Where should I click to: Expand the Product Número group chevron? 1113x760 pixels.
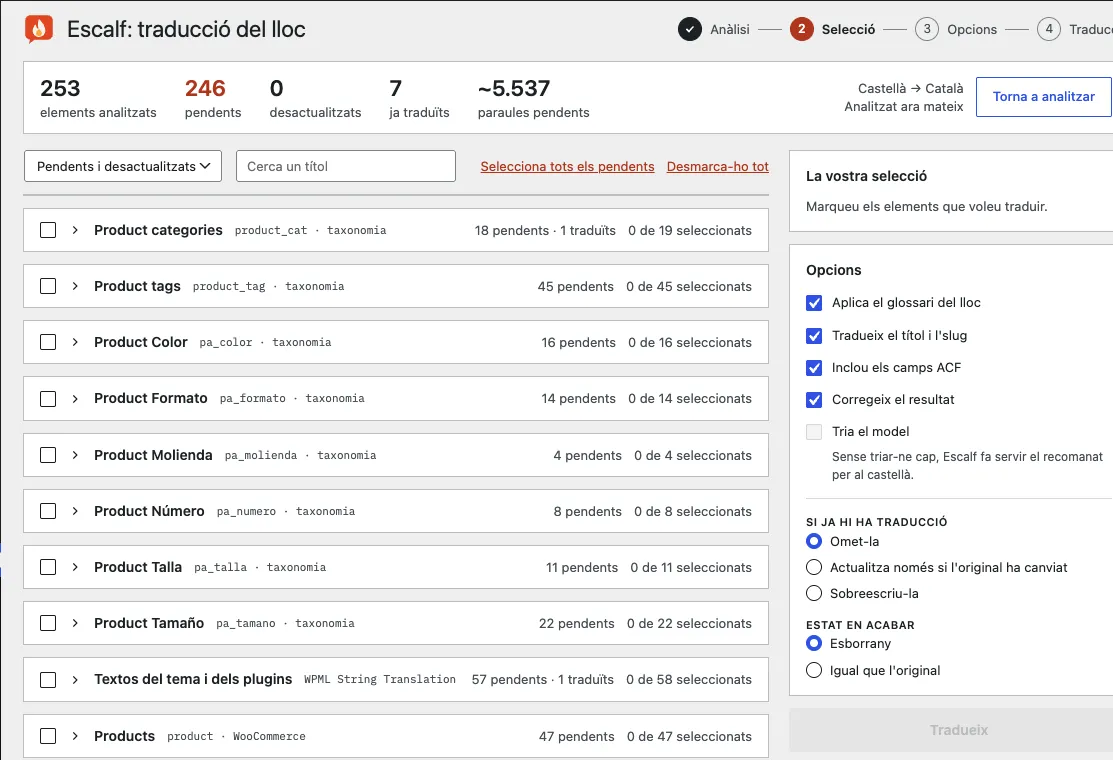[75, 511]
